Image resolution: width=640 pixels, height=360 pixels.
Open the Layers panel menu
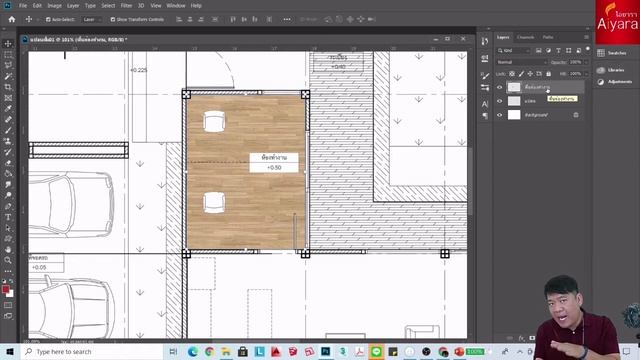click(x=587, y=37)
